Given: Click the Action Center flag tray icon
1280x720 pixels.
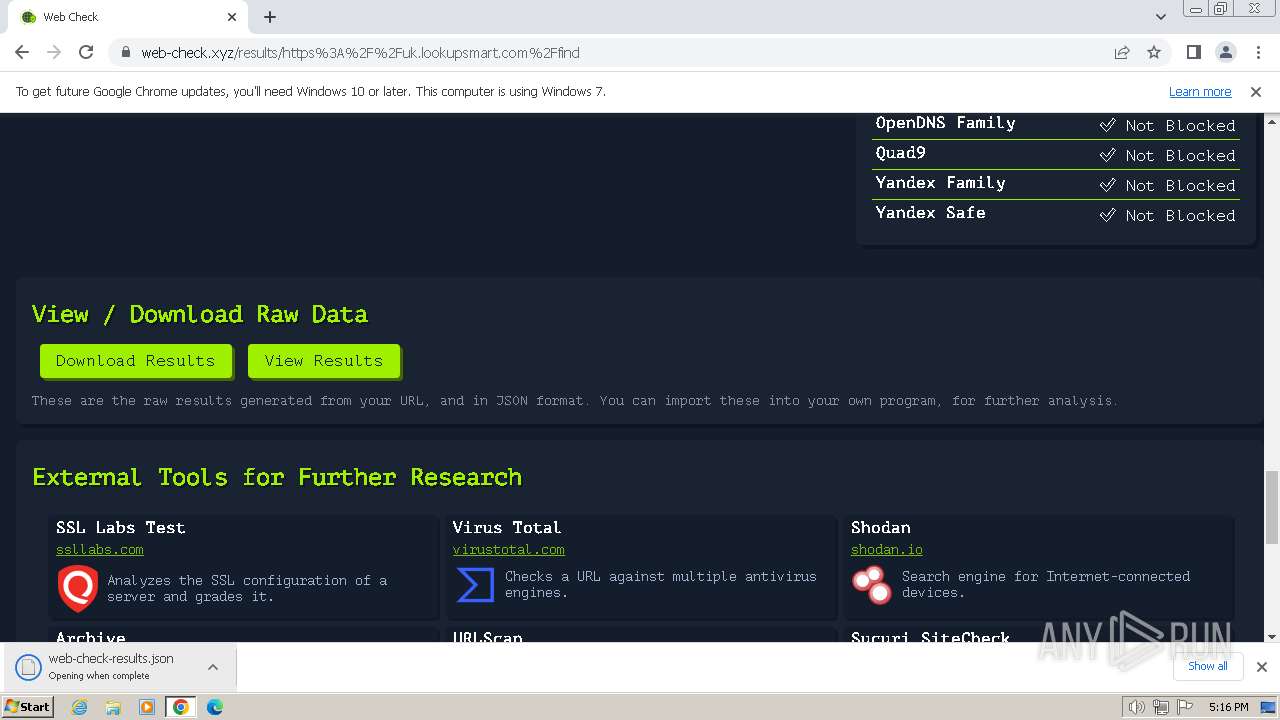Looking at the screenshot, I should click(x=1185, y=707).
